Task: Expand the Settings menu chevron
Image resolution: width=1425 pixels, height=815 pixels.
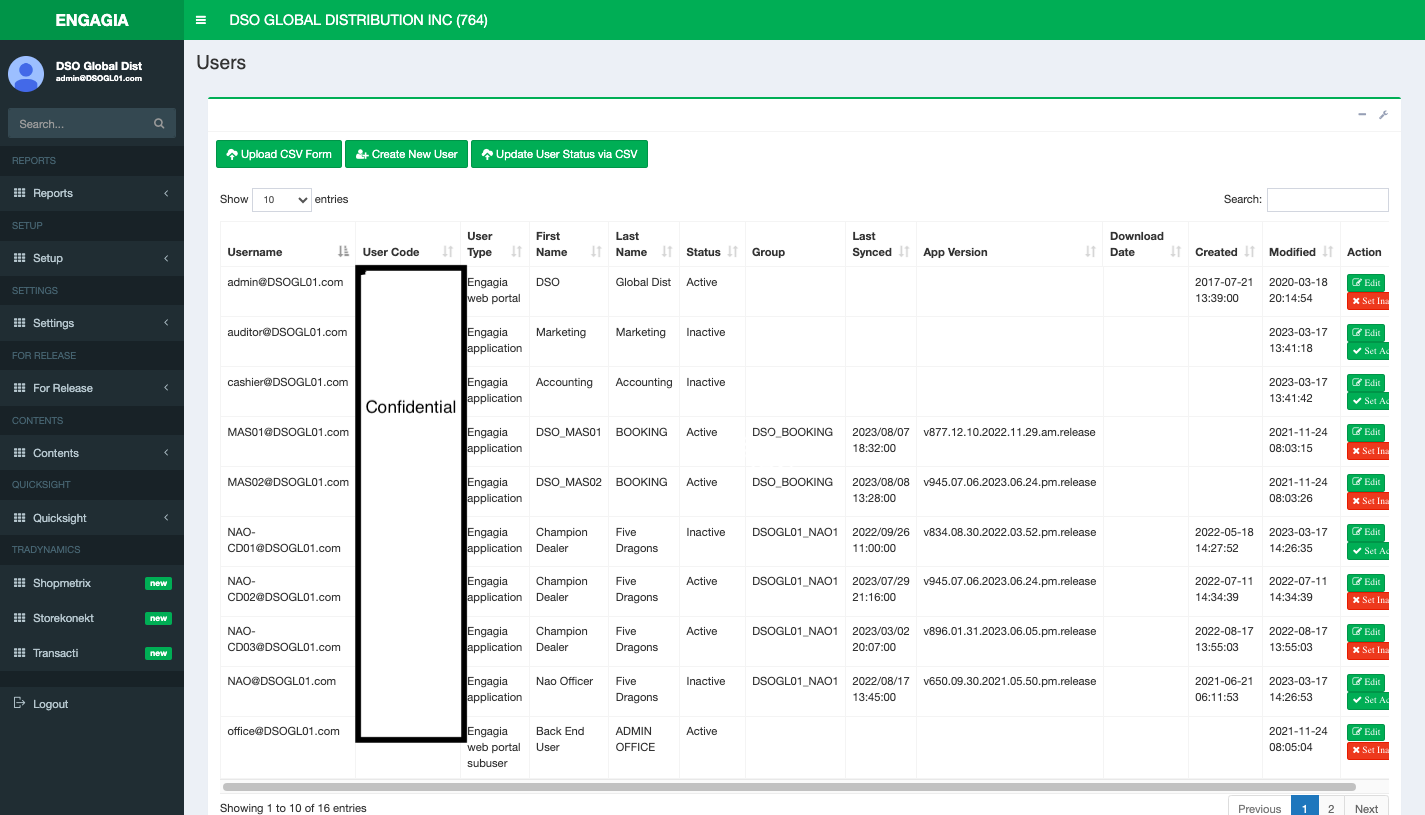Action: pos(166,323)
